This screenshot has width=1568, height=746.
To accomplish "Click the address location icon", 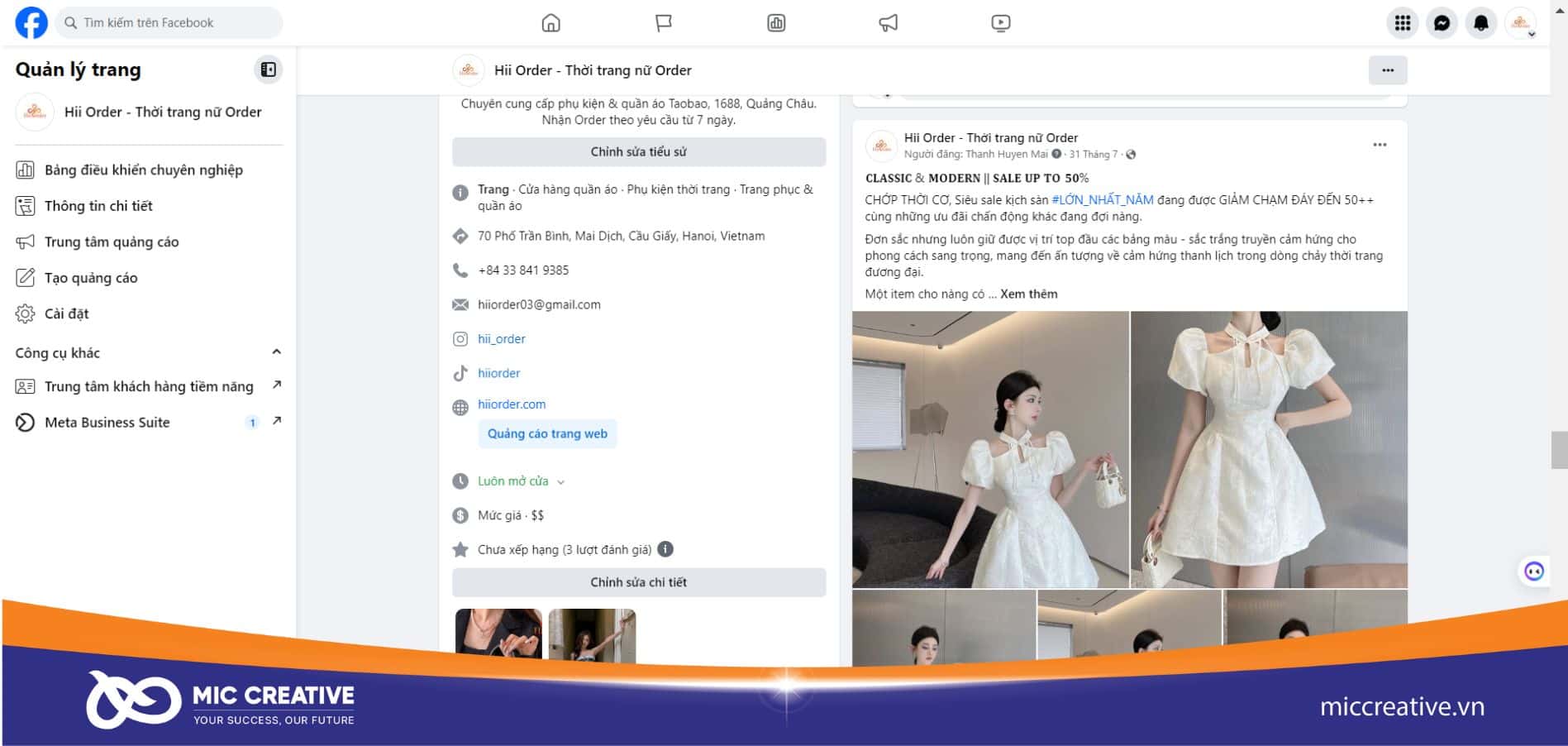I will [460, 236].
